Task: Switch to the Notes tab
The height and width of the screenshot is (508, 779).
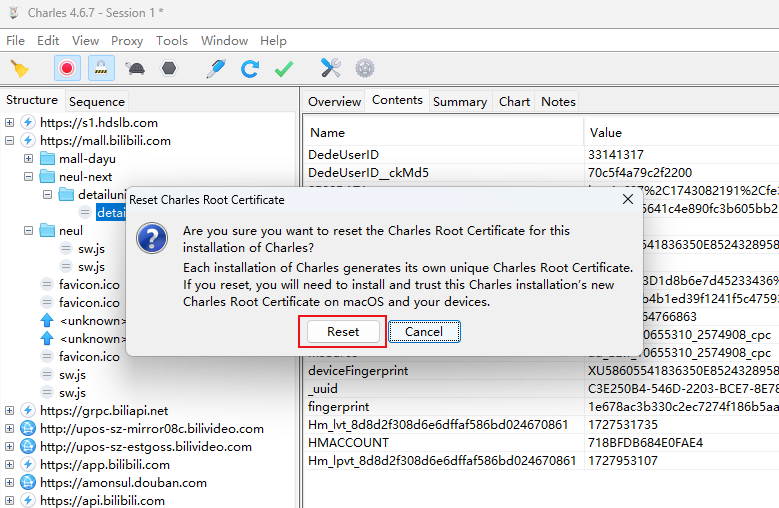Action: 558,101
